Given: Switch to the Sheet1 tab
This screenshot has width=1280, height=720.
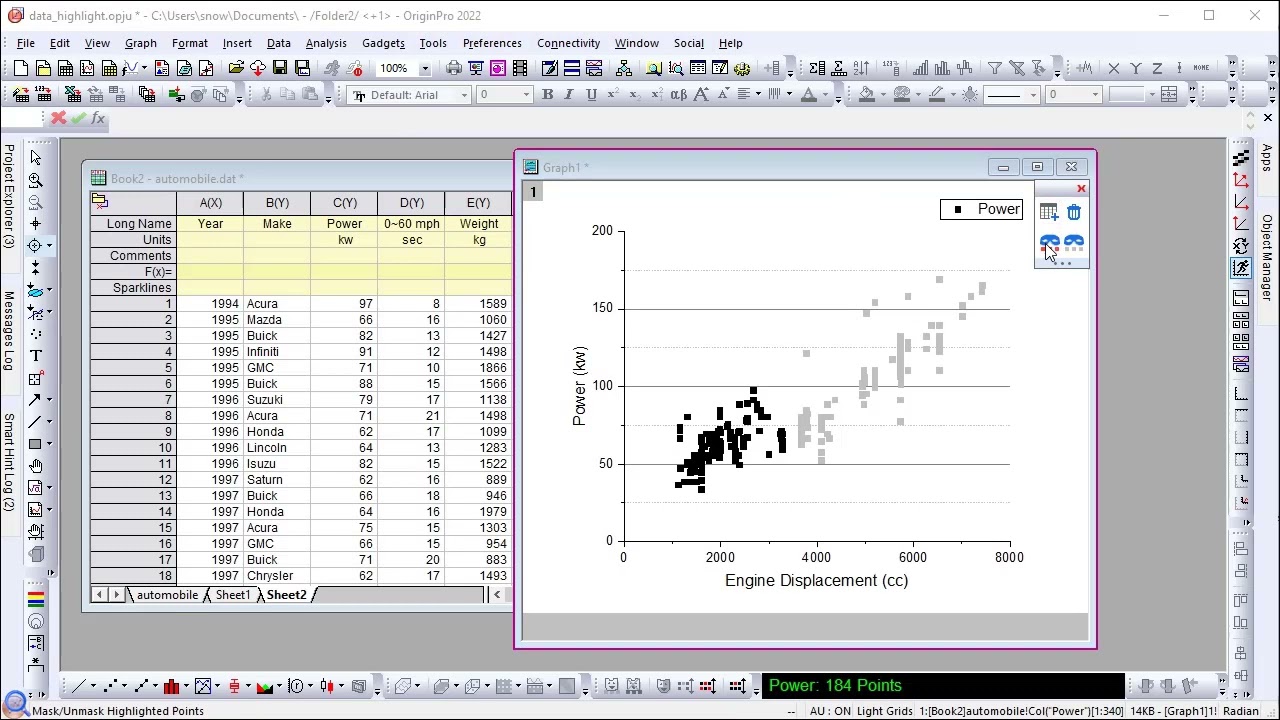Looking at the screenshot, I should pyautogui.click(x=232, y=595).
